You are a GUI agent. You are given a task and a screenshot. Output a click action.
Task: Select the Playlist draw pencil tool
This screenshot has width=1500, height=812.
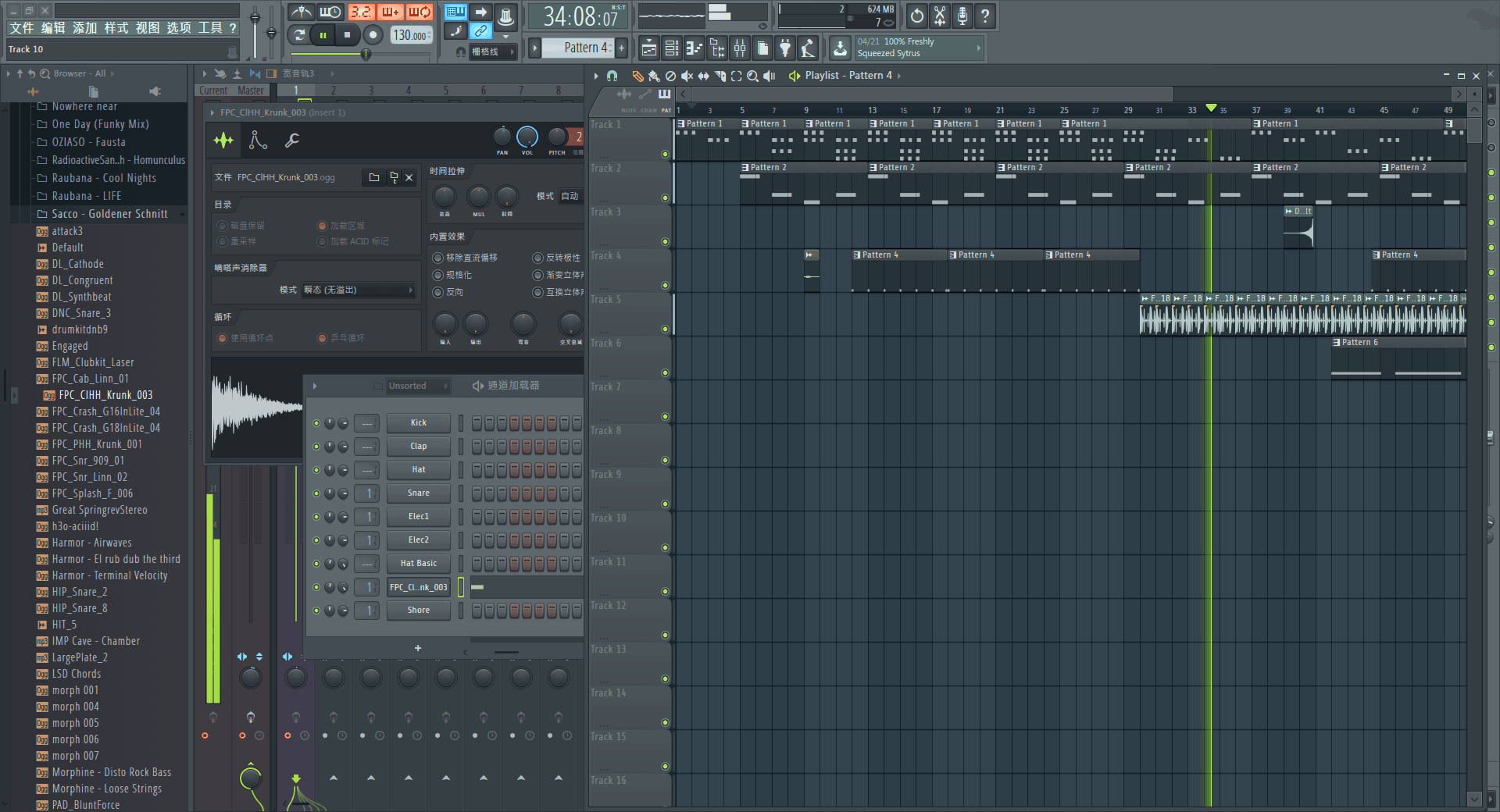(637, 76)
